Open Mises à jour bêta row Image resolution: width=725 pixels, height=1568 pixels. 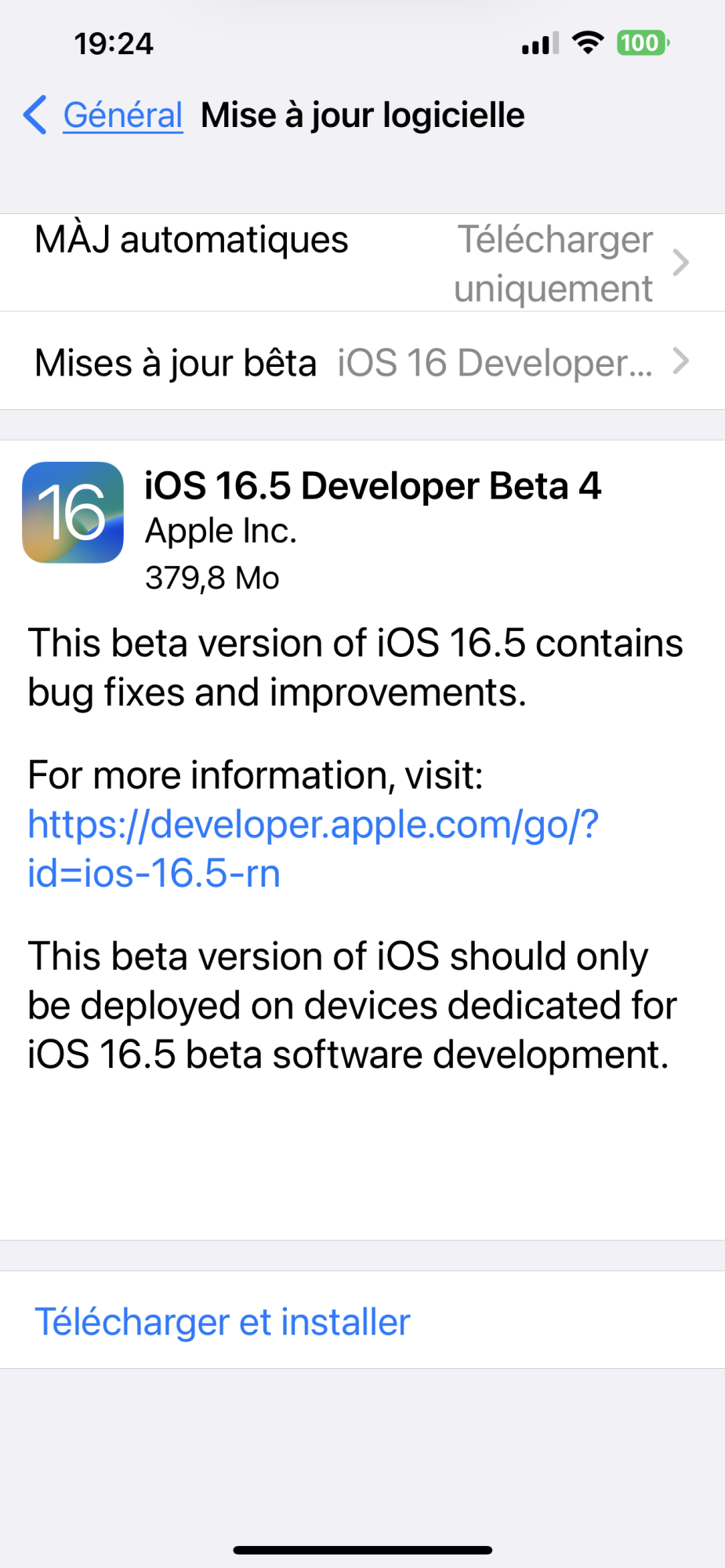(x=176, y=363)
